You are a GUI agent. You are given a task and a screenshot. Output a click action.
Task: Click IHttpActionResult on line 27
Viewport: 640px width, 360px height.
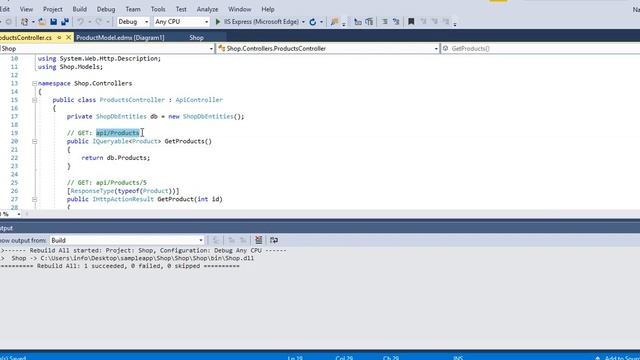tap(123, 199)
